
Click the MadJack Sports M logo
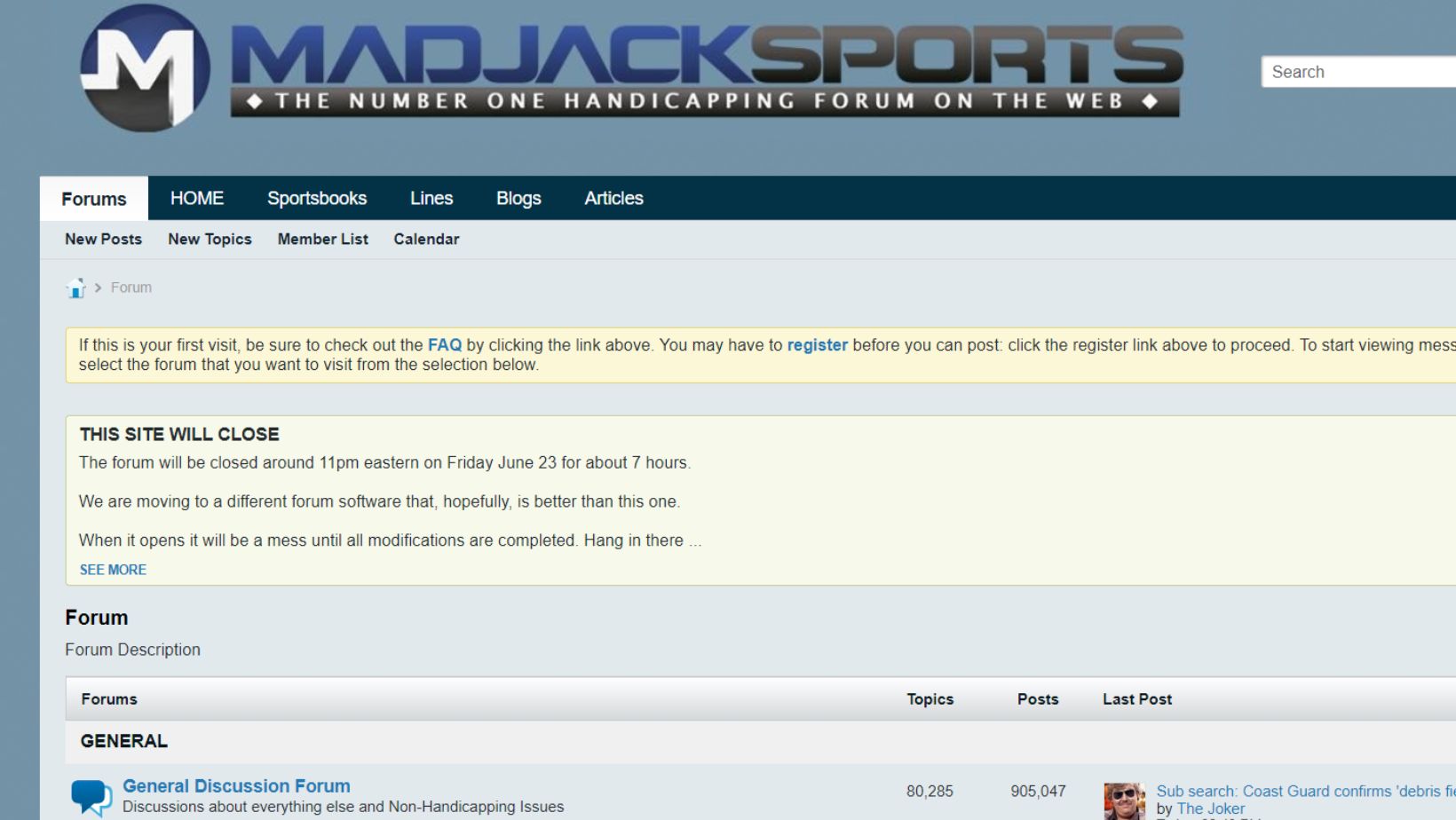145,68
